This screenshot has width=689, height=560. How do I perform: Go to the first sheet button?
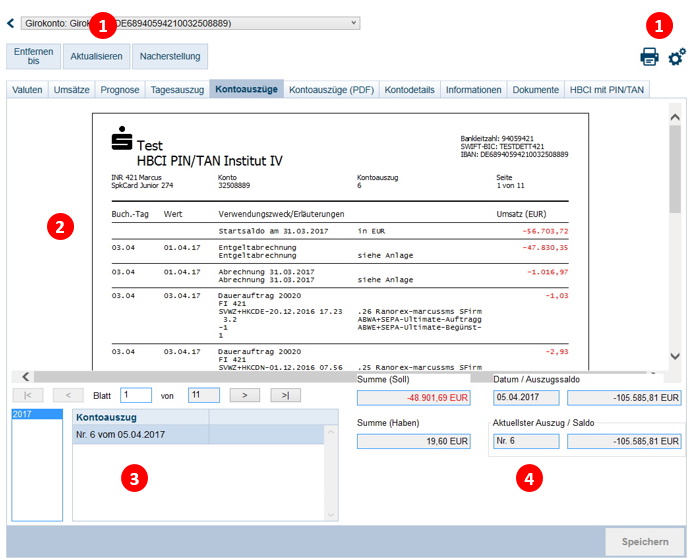point(28,395)
